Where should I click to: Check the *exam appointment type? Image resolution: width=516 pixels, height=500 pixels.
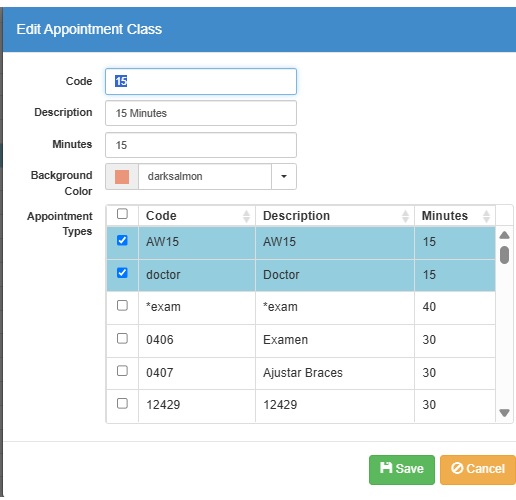pos(122,305)
